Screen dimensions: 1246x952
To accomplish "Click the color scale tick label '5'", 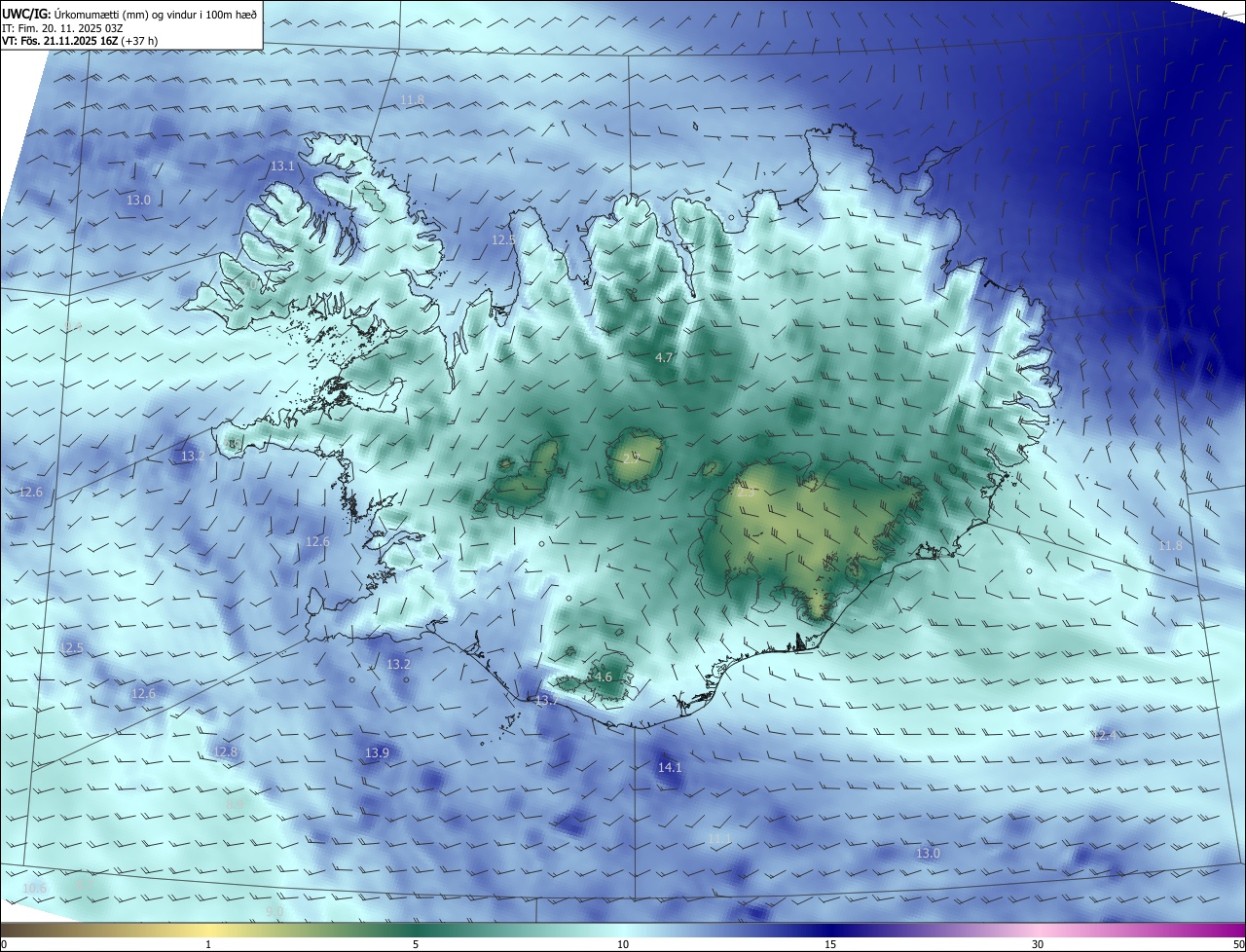I will [416, 945].
